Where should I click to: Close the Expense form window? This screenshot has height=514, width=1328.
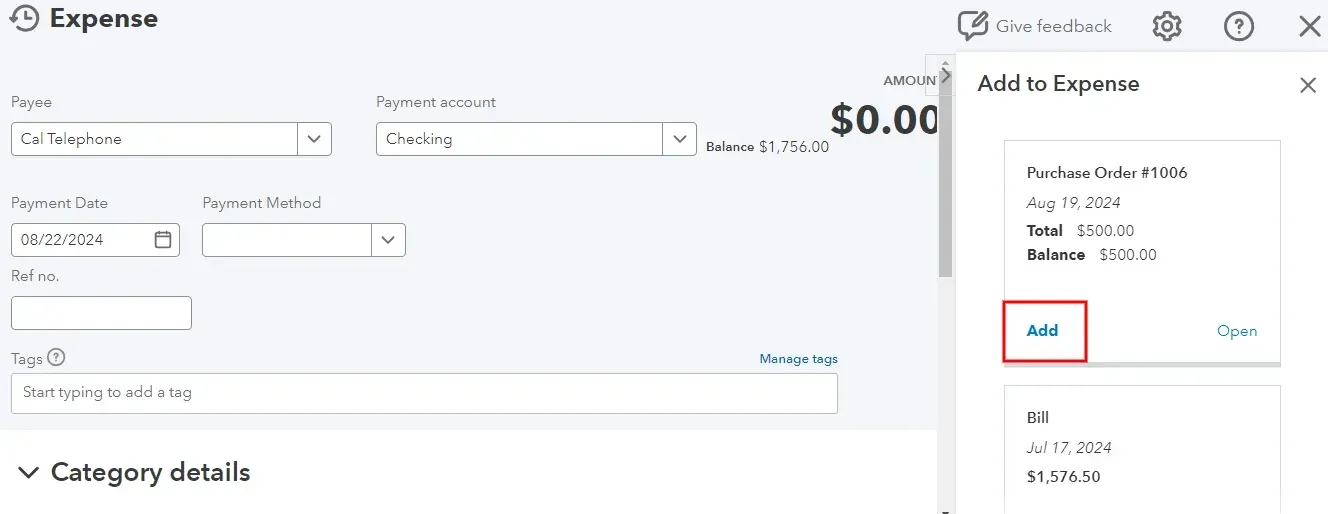click(x=1310, y=26)
